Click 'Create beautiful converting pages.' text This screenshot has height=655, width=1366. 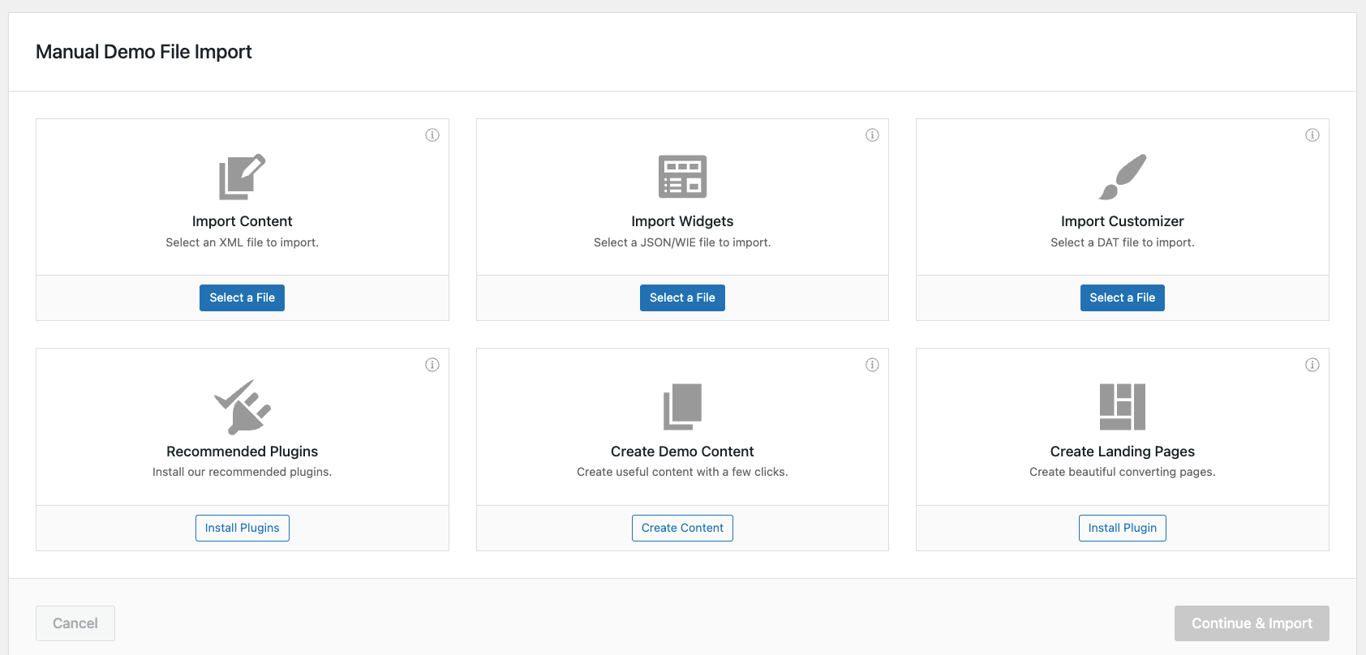click(x=1122, y=472)
